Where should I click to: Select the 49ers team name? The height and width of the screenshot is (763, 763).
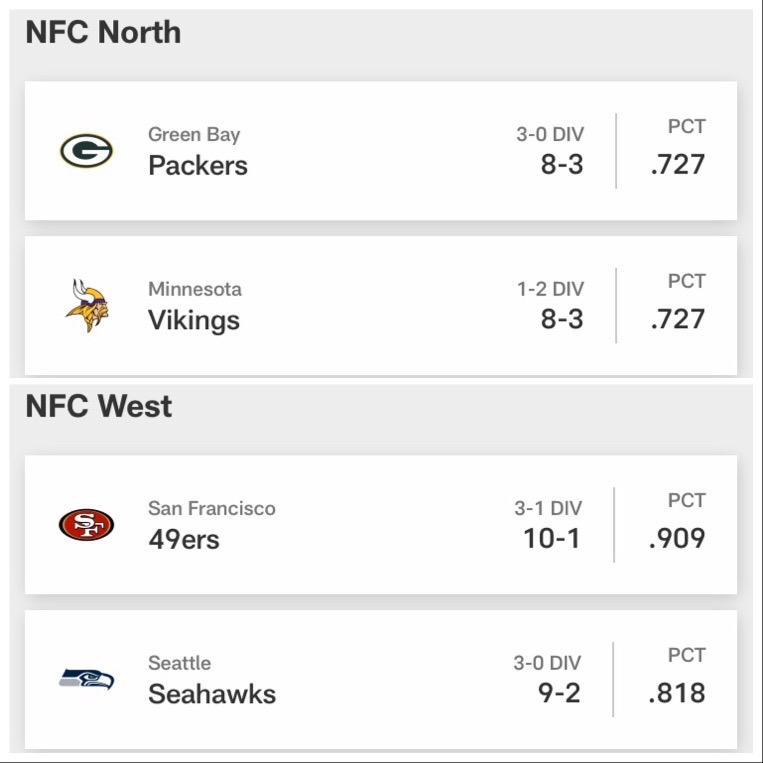point(184,539)
